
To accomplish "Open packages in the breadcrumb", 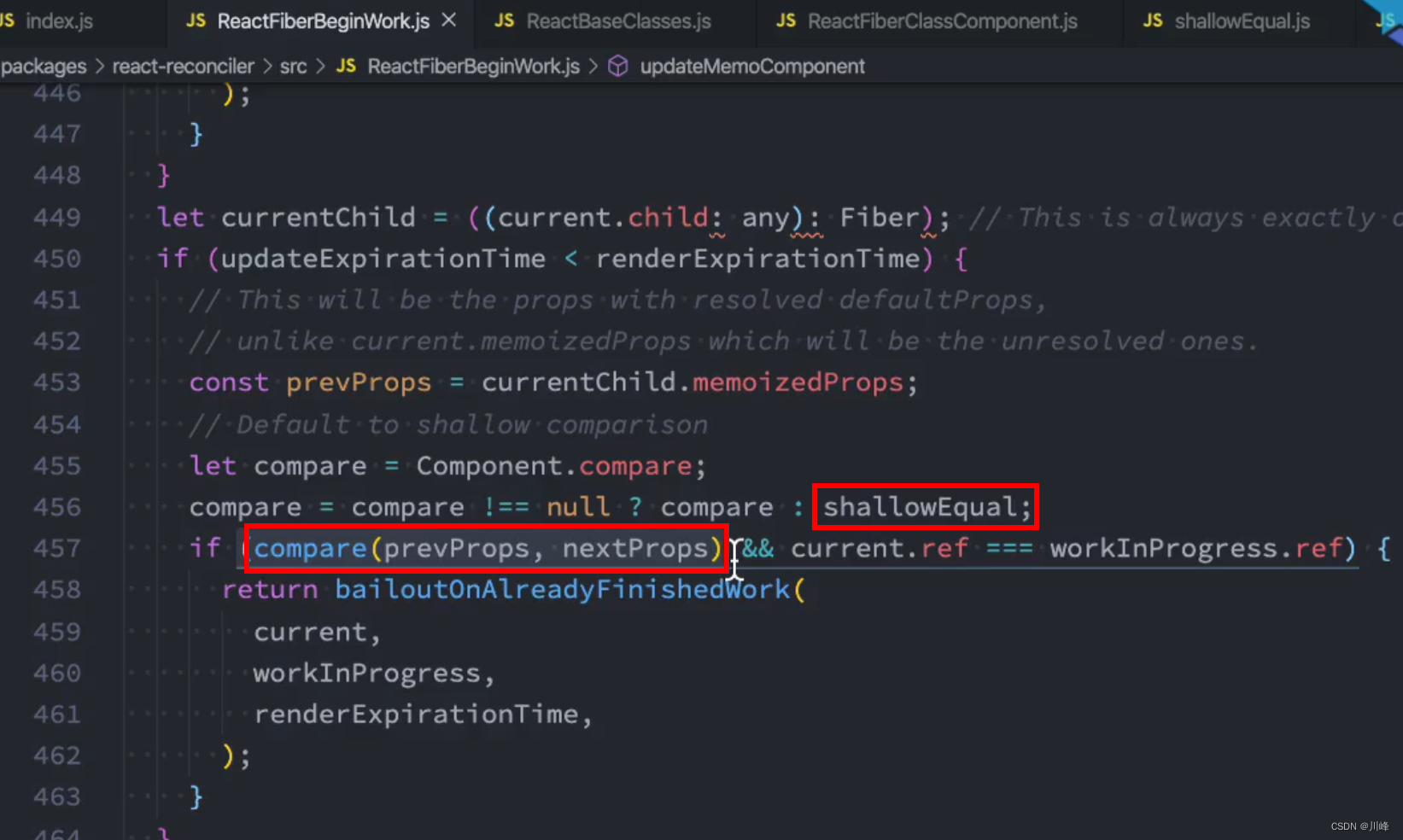I will tap(44, 67).
